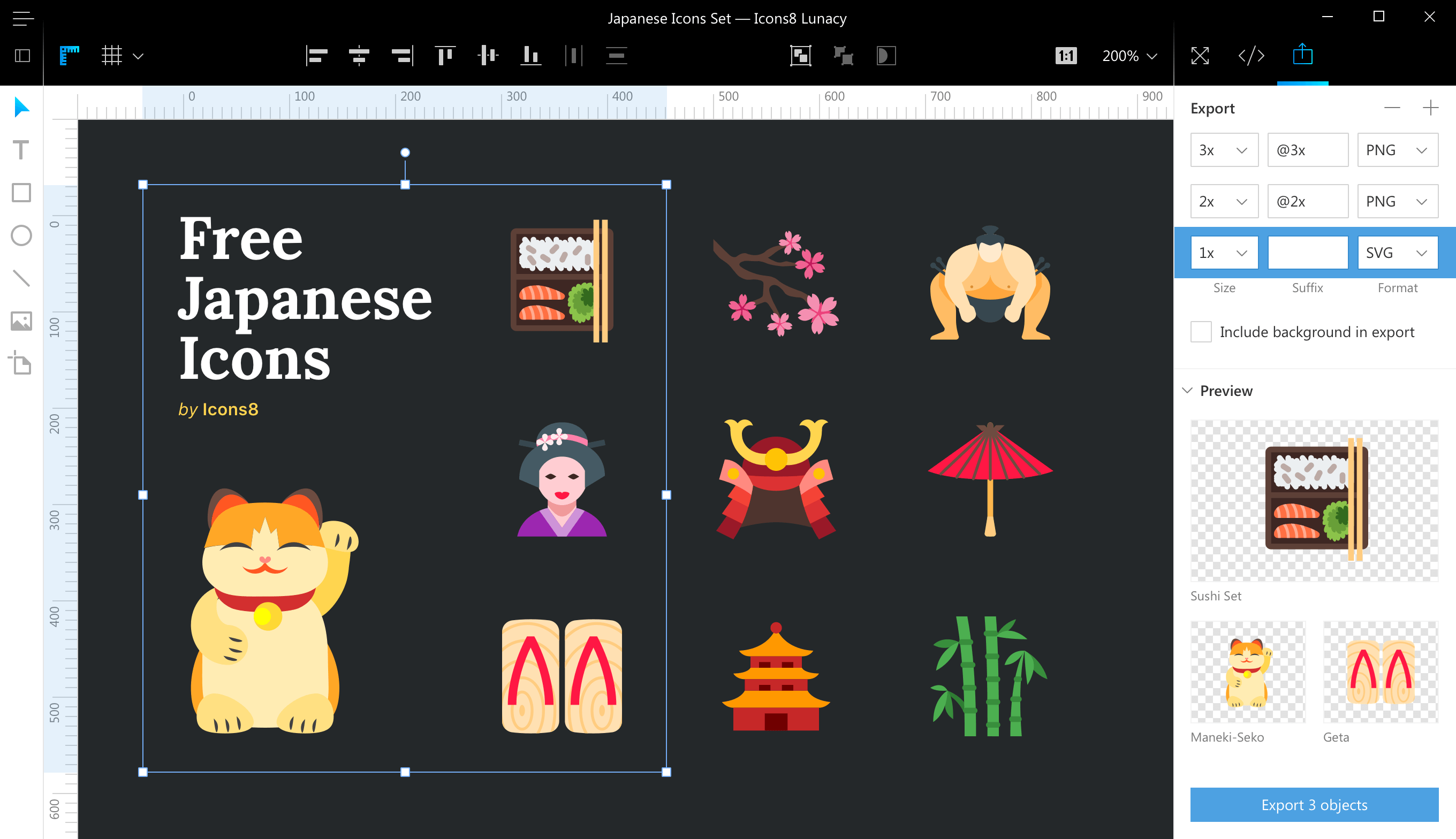The height and width of the screenshot is (839, 1456).
Task: Click the scale/resize mode icon
Action: coord(1199,56)
